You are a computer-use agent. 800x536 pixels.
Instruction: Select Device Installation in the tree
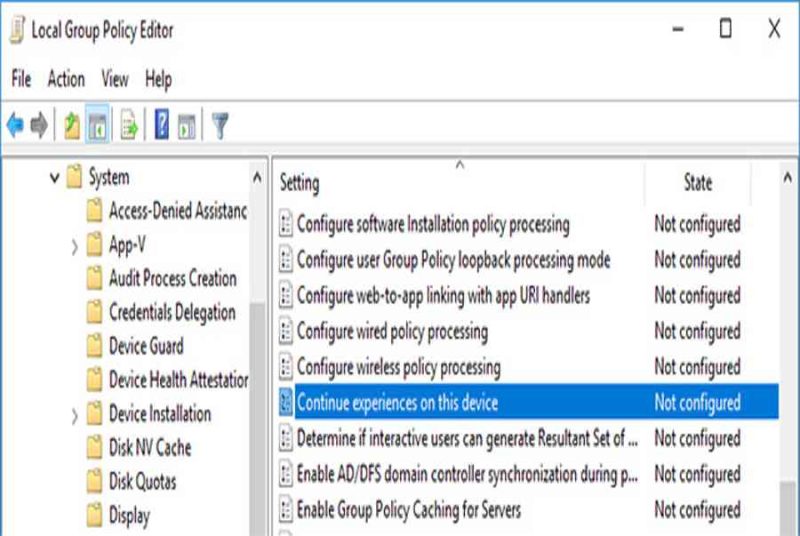tap(160, 414)
